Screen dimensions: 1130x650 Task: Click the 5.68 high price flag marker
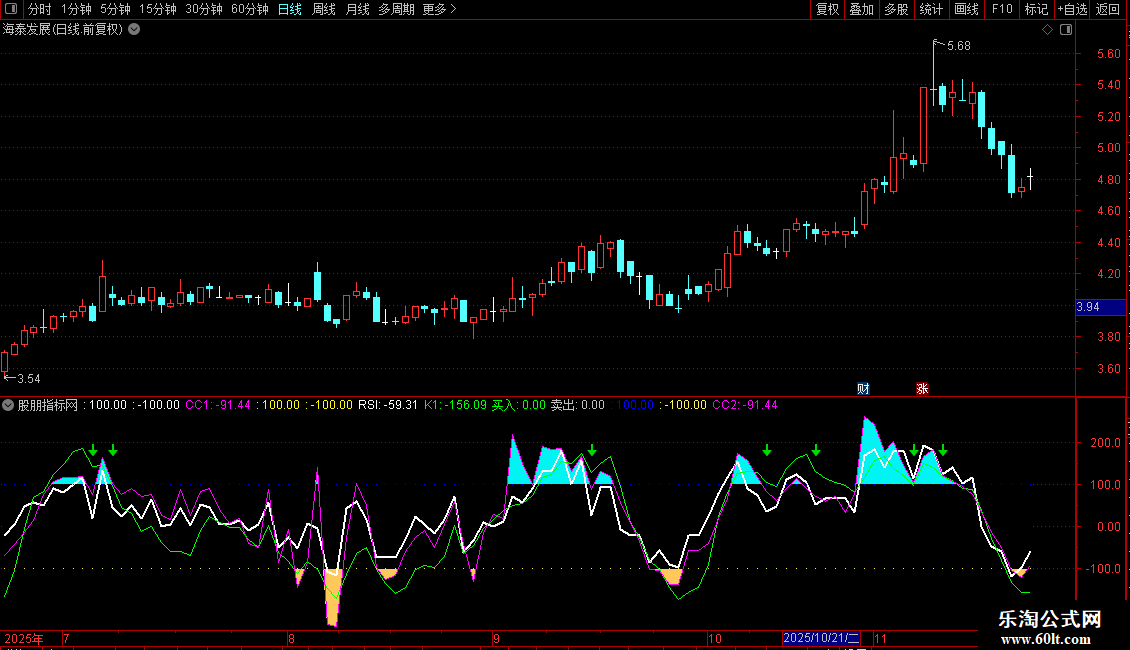957,46
